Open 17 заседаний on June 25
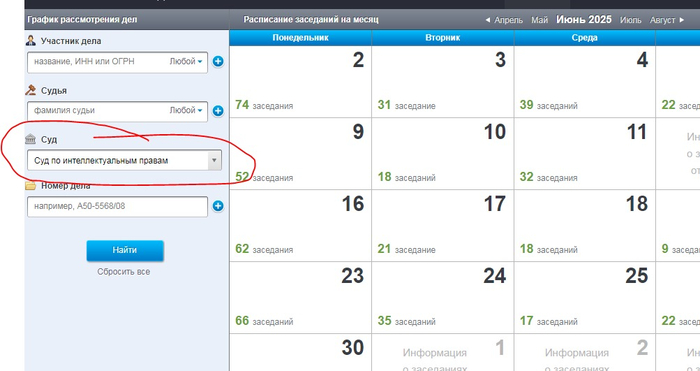The height and width of the screenshot is (371, 700). [x=548, y=321]
